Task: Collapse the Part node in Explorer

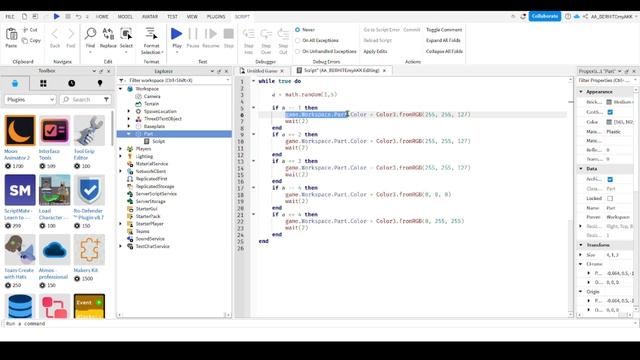Action: [x=129, y=134]
